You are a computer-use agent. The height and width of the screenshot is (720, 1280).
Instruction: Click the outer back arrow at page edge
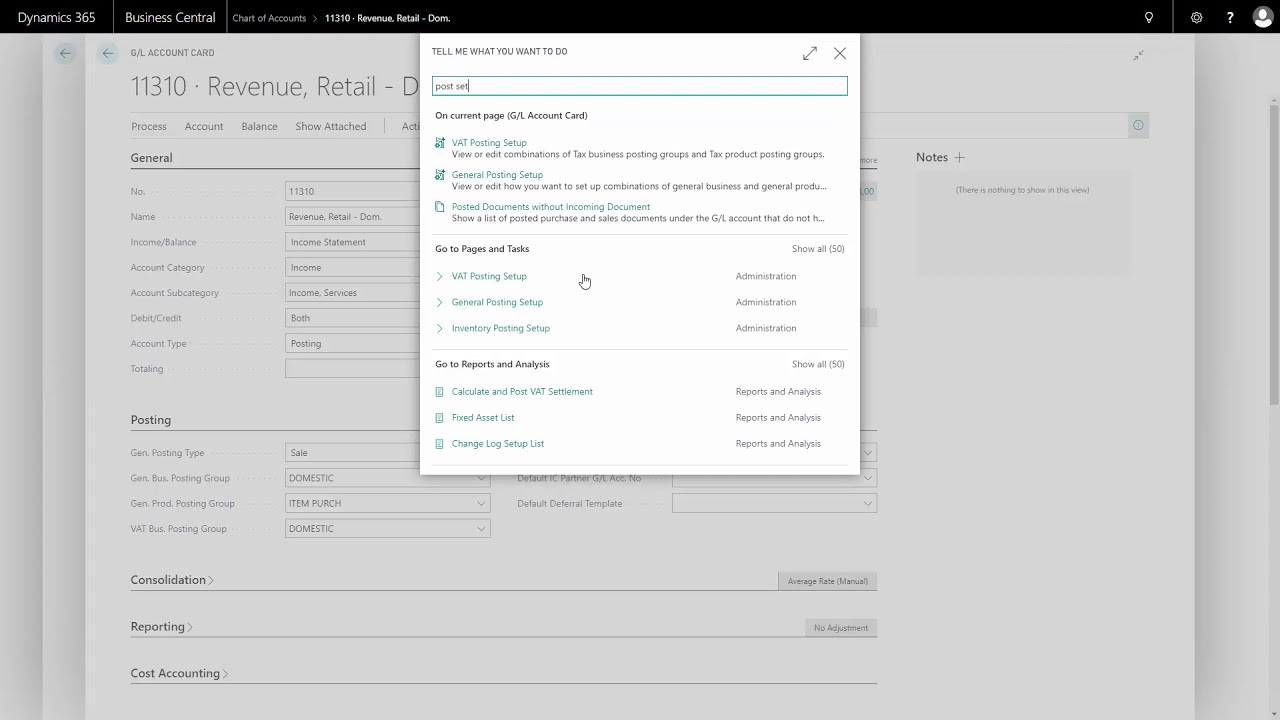click(65, 53)
